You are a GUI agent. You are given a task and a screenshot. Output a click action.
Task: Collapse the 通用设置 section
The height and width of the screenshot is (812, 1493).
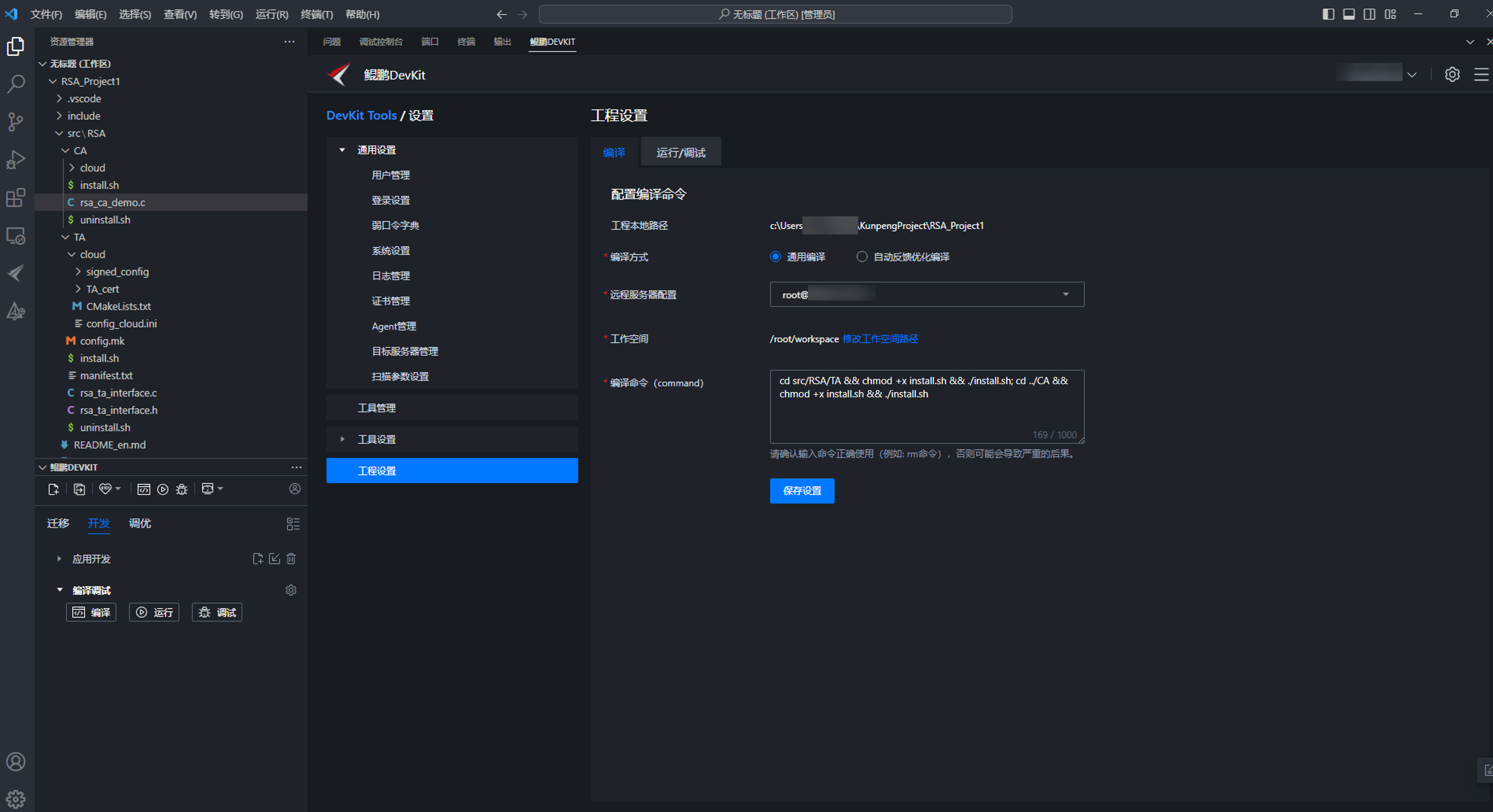[x=342, y=150]
